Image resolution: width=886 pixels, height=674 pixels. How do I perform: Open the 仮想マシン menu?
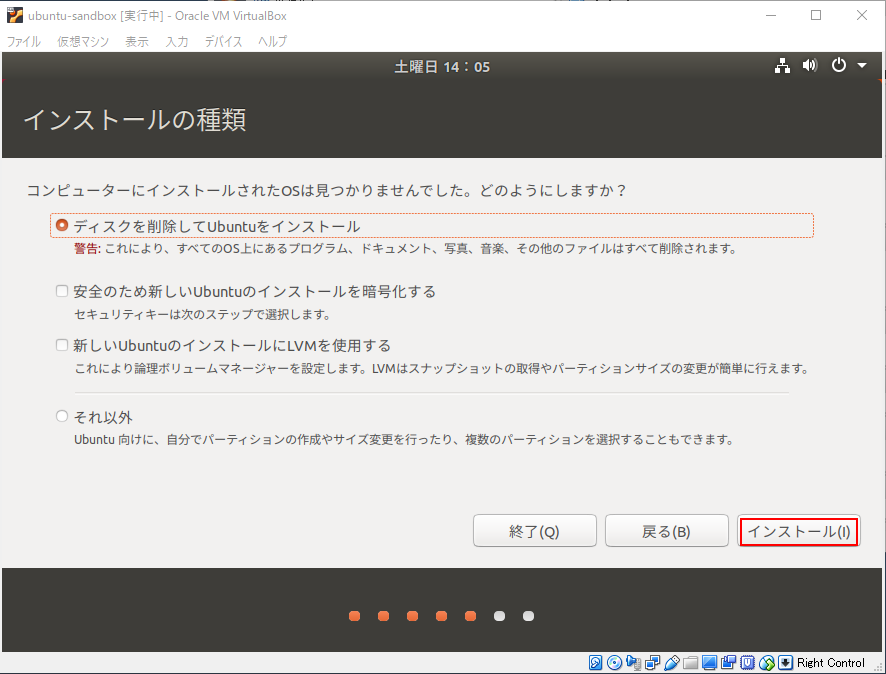(83, 41)
